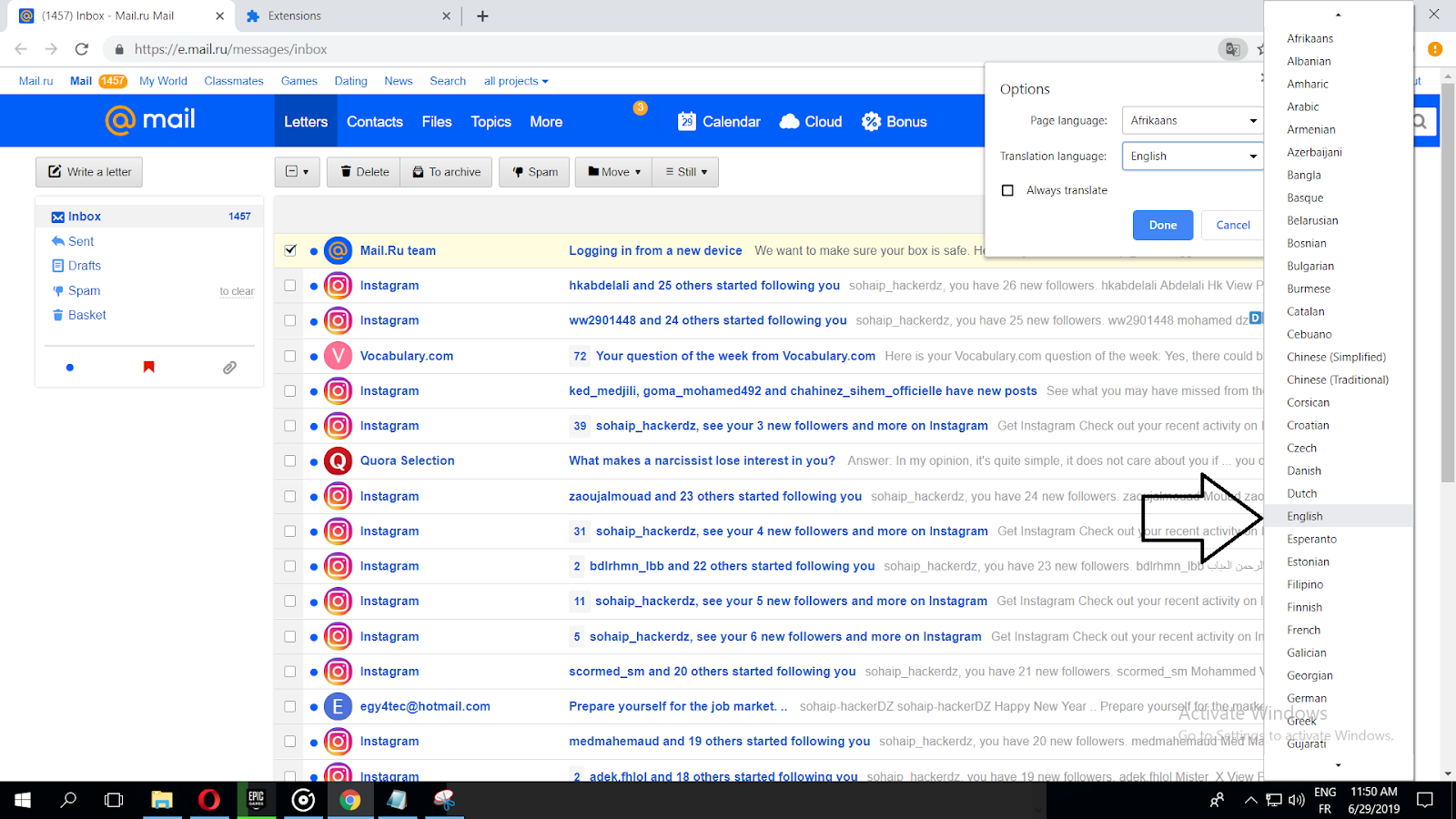
Task: Select the hkabdelali followers letter checkbox
Action: (x=290, y=286)
